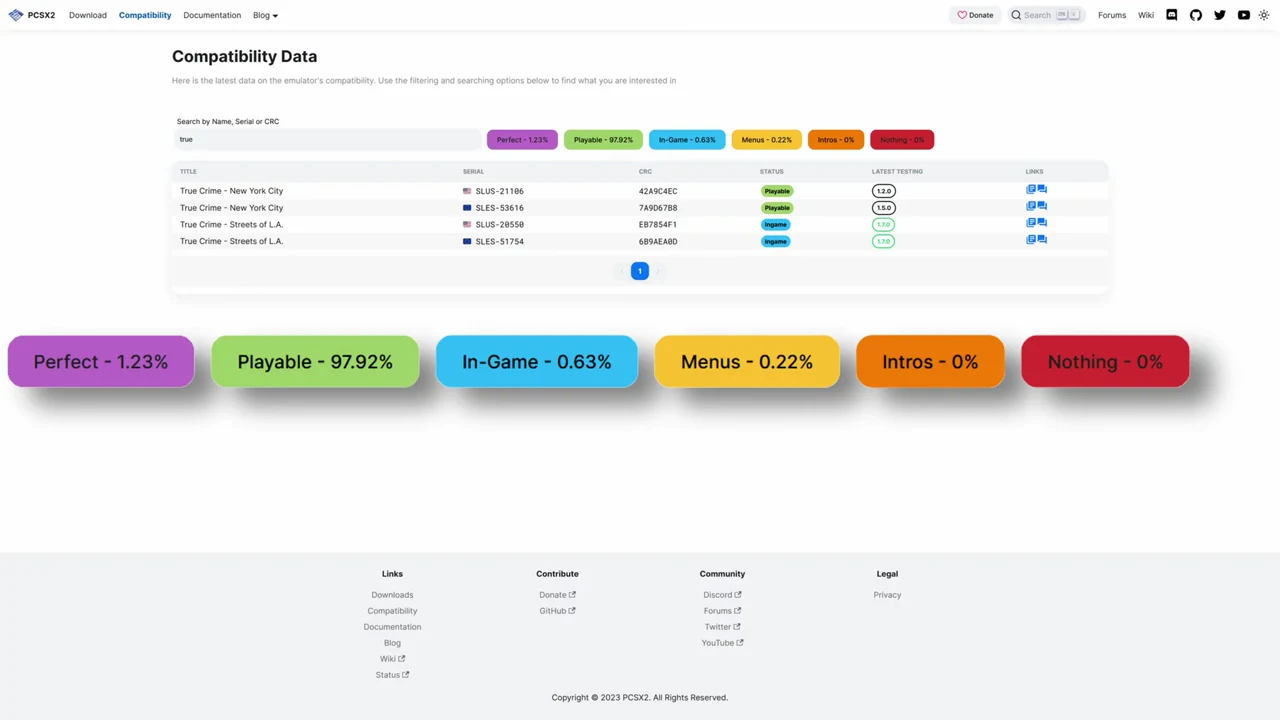This screenshot has height=720, width=1280.
Task: Open the forum chat icon for SLES-51754
Action: click(x=1042, y=239)
